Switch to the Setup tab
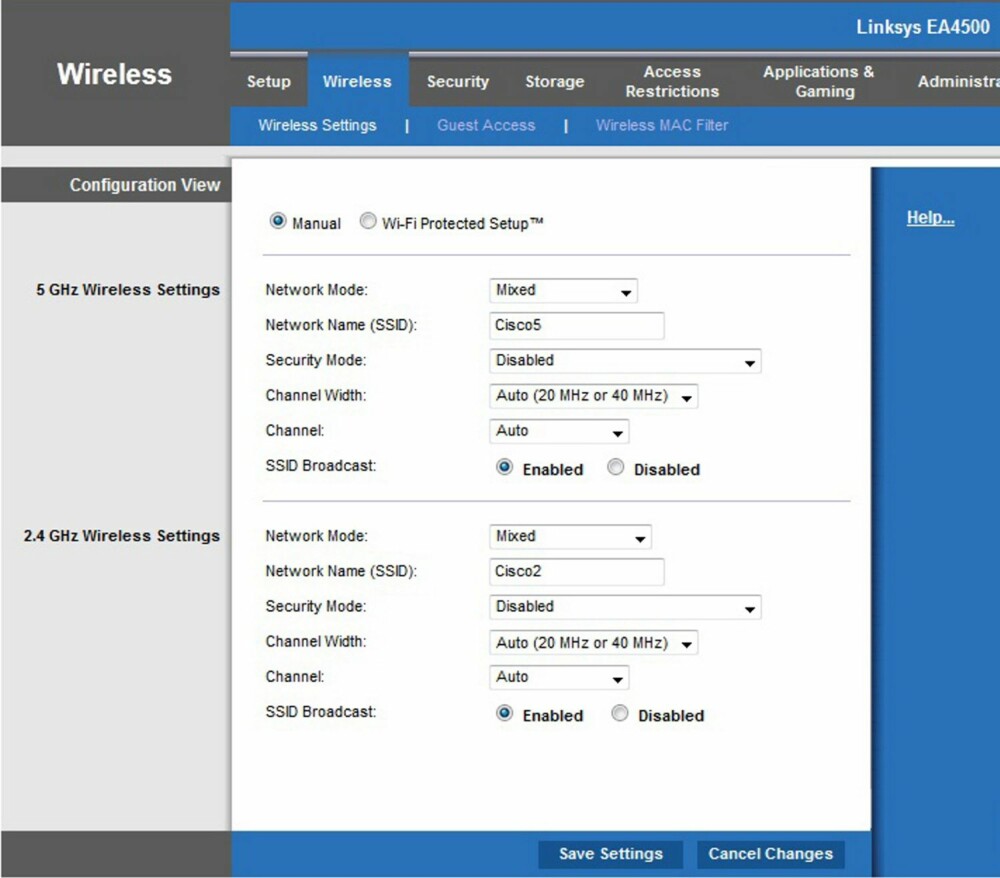1000x878 pixels. (x=268, y=82)
